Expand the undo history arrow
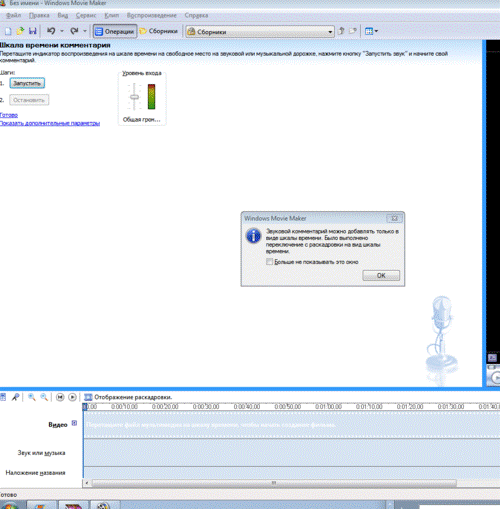This screenshot has height=509, width=500. pos(62,31)
